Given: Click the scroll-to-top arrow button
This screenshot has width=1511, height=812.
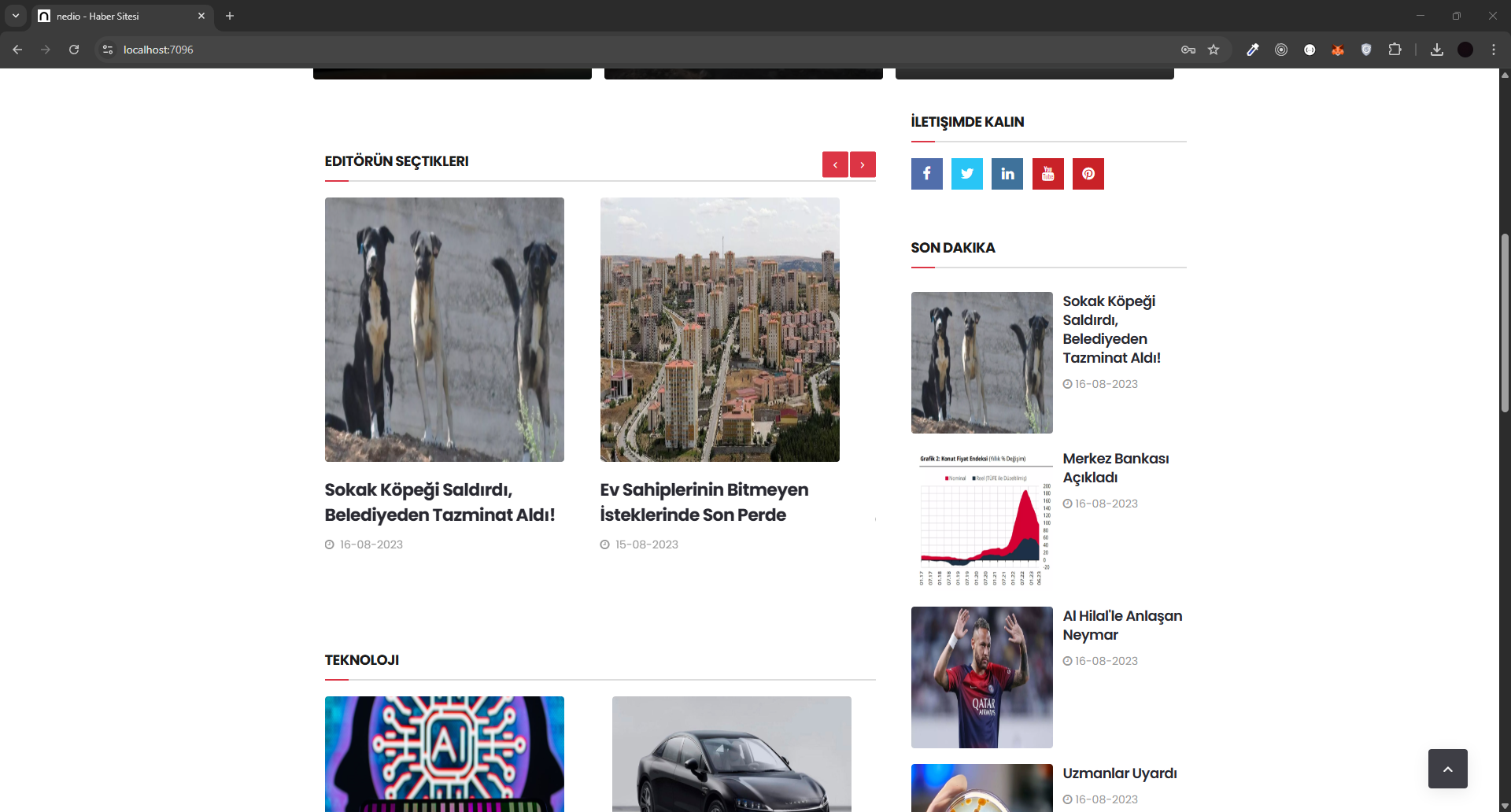Looking at the screenshot, I should 1447,769.
